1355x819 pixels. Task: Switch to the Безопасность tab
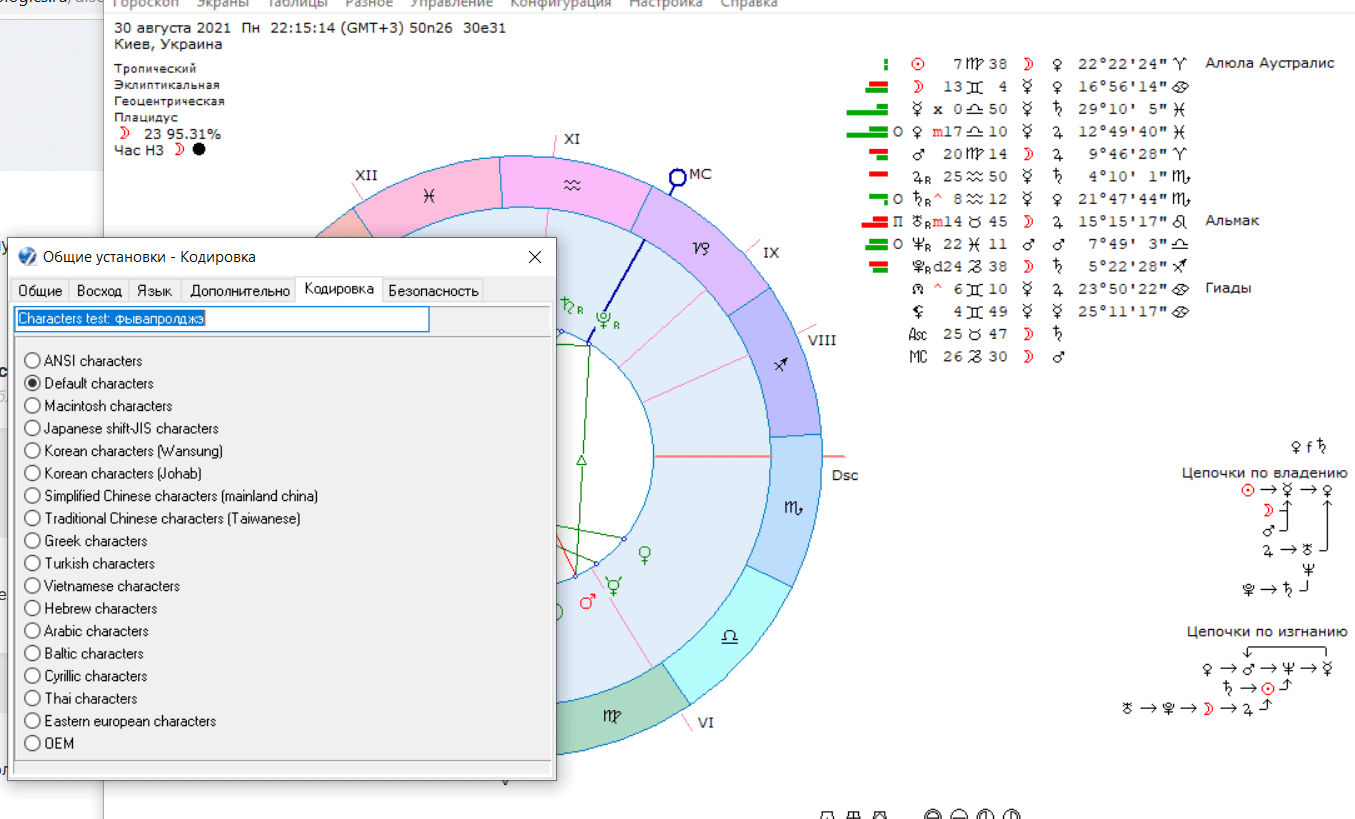tap(433, 291)
